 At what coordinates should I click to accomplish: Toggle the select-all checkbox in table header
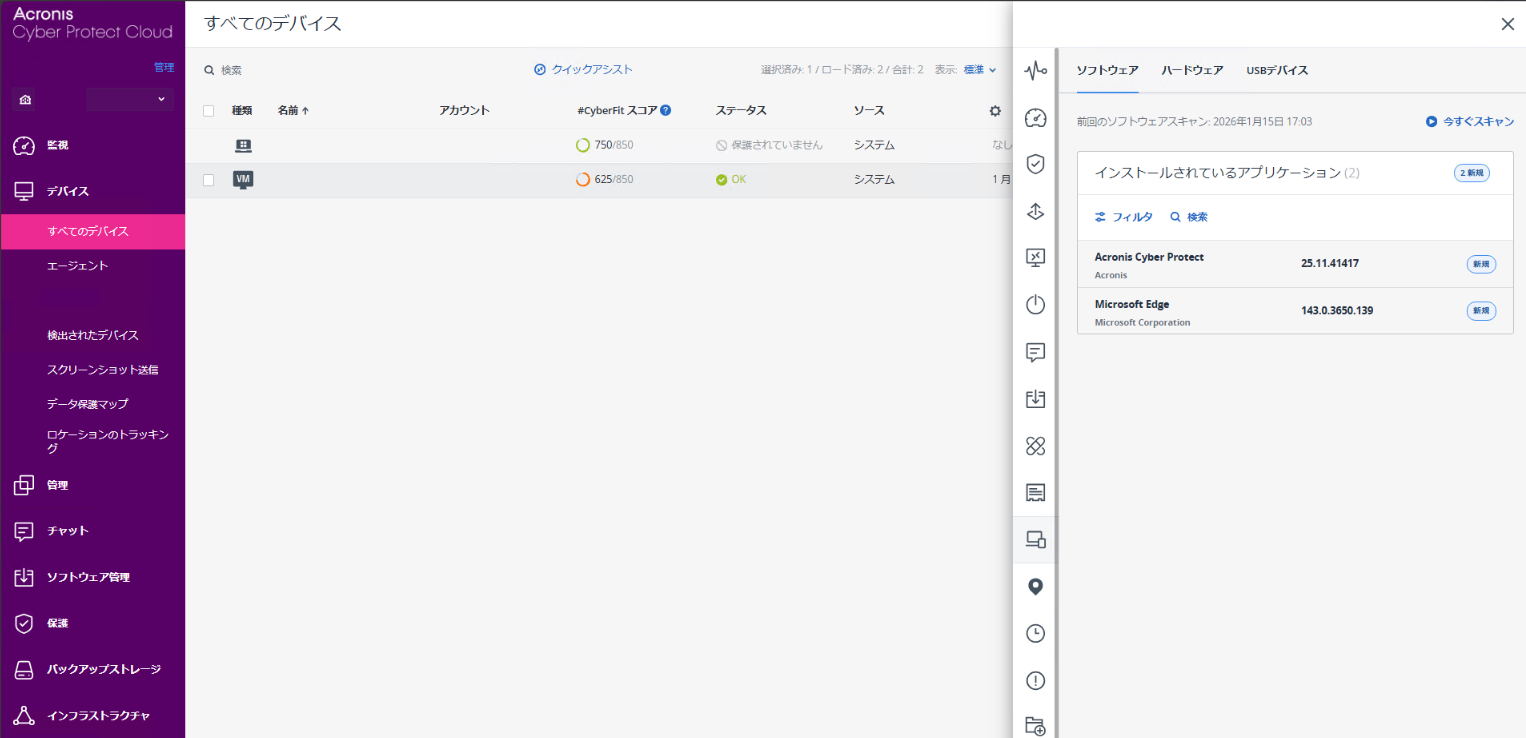click(x=209, y=111)
